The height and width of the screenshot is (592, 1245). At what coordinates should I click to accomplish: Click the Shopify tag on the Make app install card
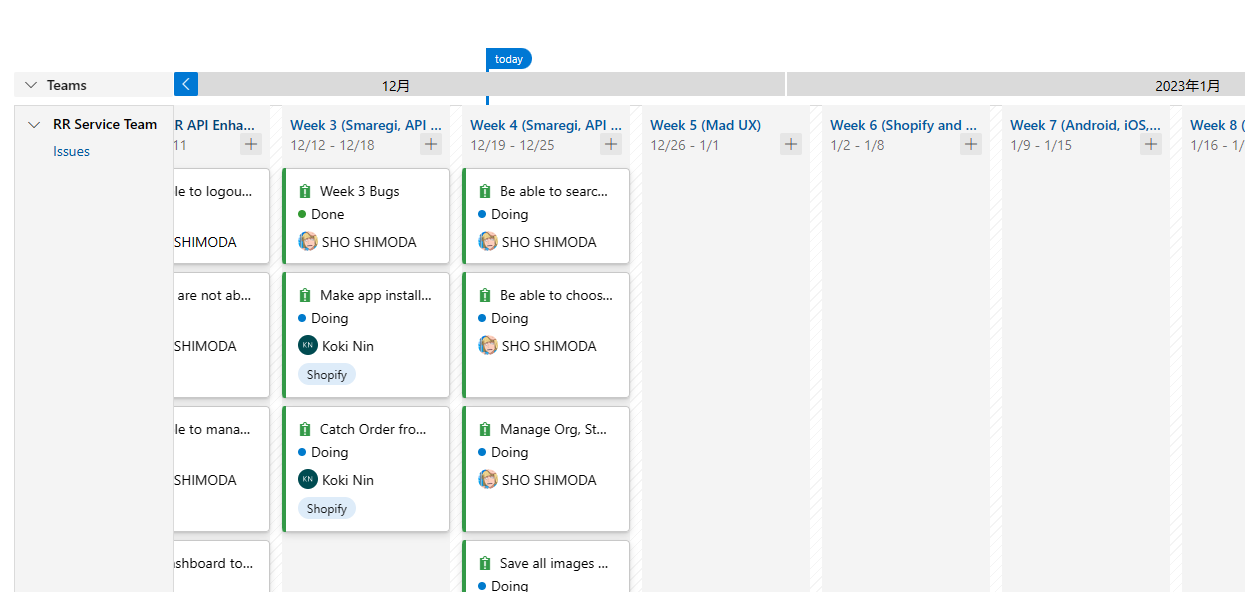(326, 373)
